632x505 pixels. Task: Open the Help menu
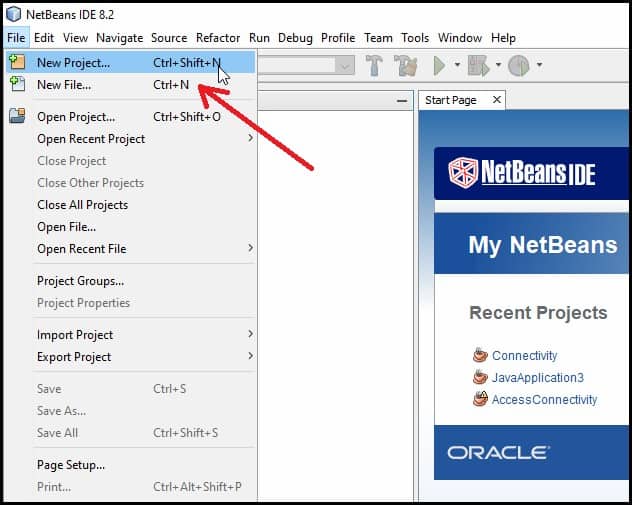[x=503, y=38]
